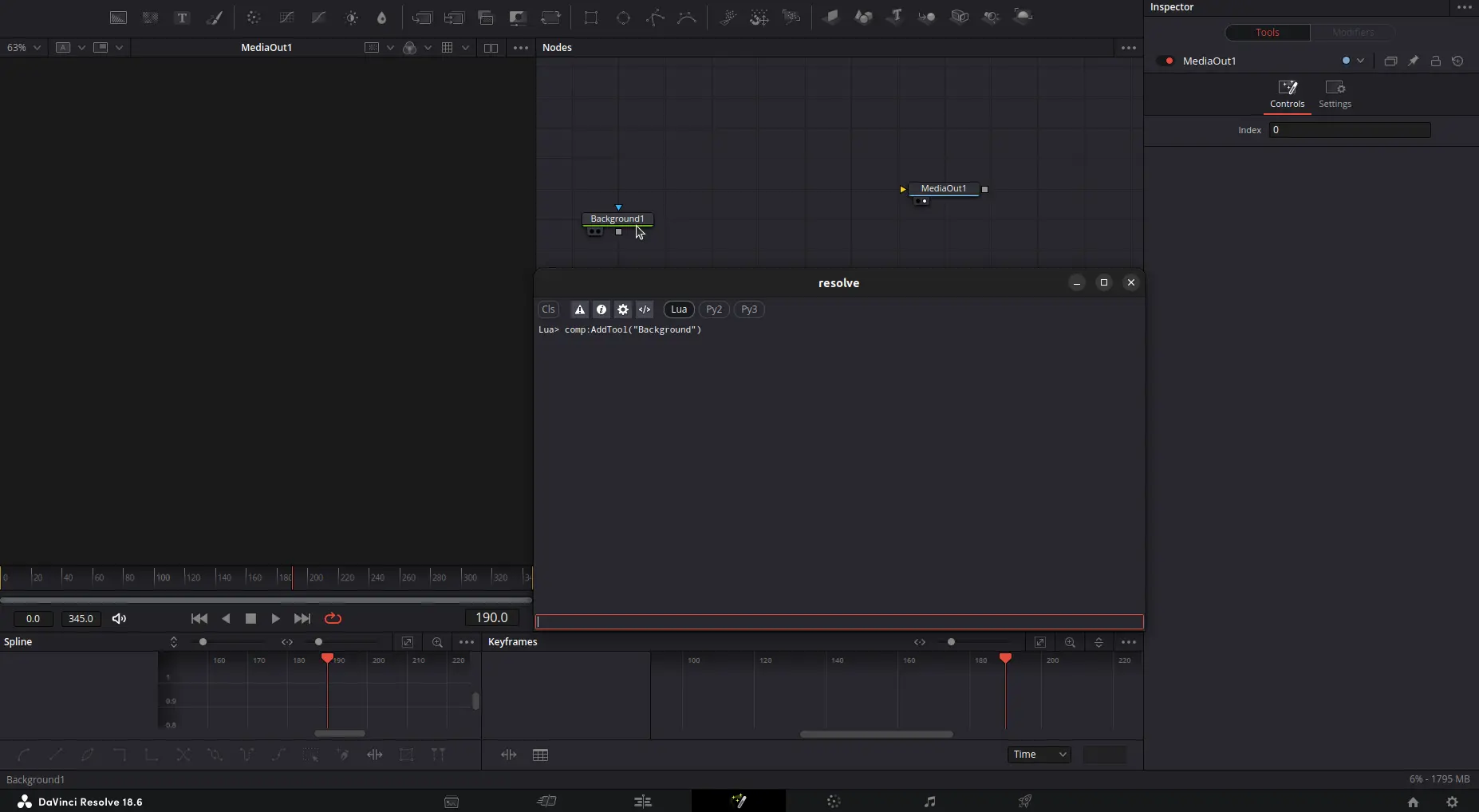Add a Background tool from the toolbar
This screenshot has height=812, width=1479.
(x=118, y=17)
